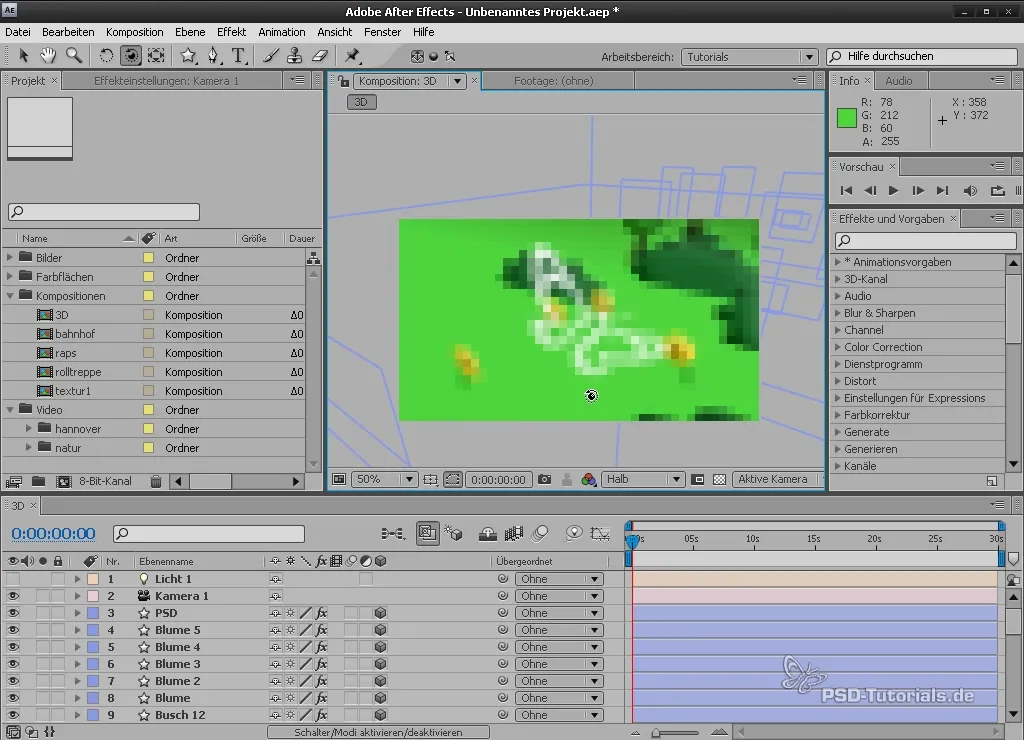Select the Zoom magnifier tool

(74, 56)
